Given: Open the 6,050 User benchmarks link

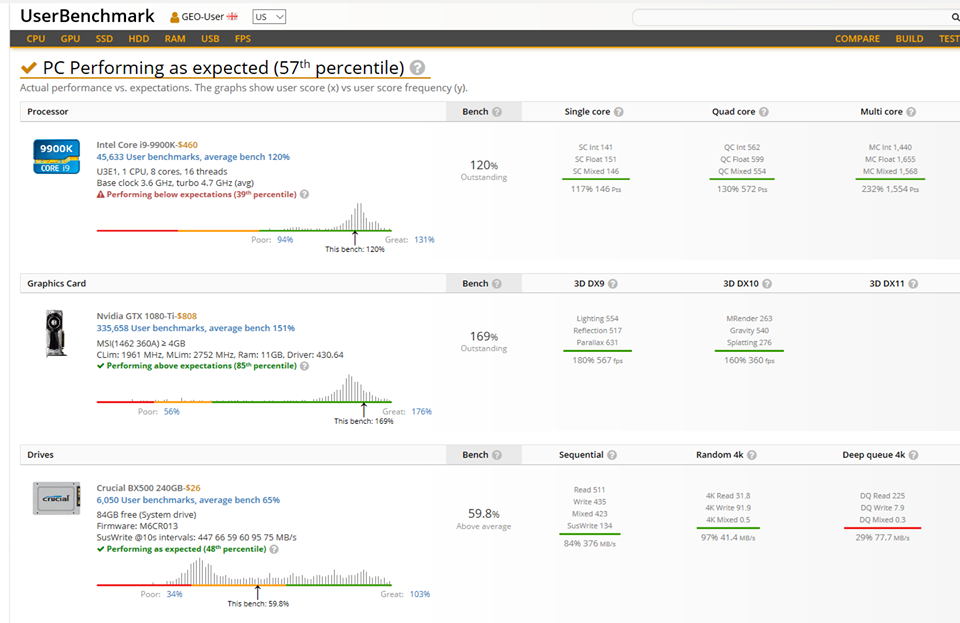Looking at the screenshot, I should (188, 500).
